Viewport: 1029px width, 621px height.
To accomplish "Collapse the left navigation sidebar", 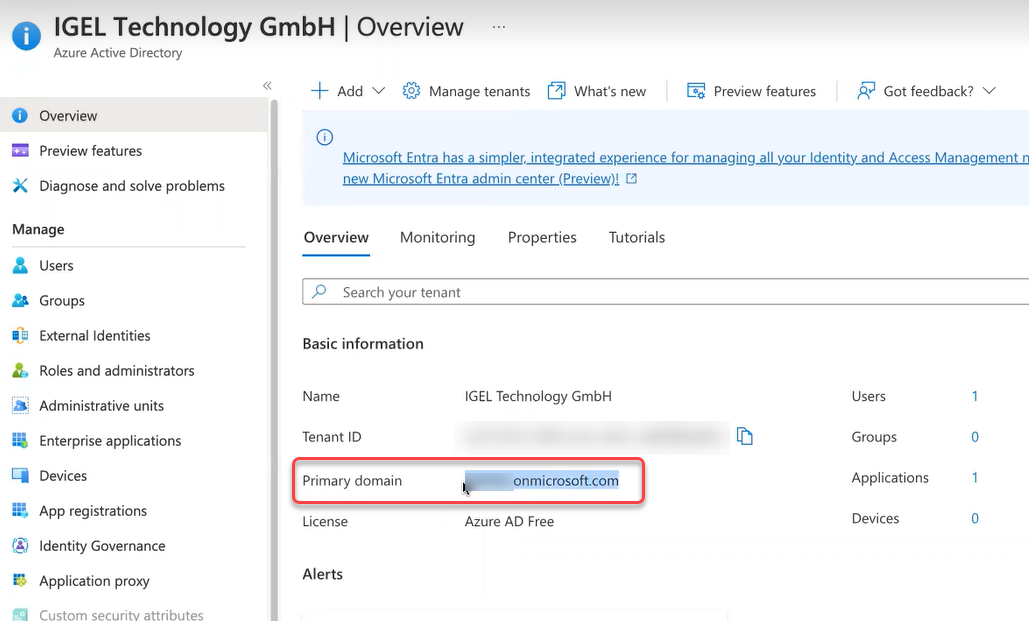I will (267, 86).
